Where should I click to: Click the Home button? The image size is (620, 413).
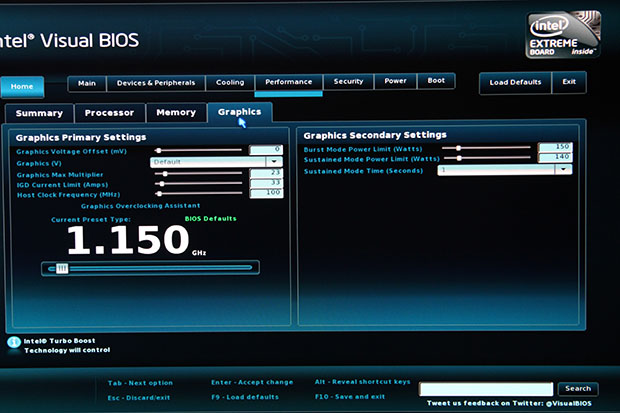coord(22,87)
